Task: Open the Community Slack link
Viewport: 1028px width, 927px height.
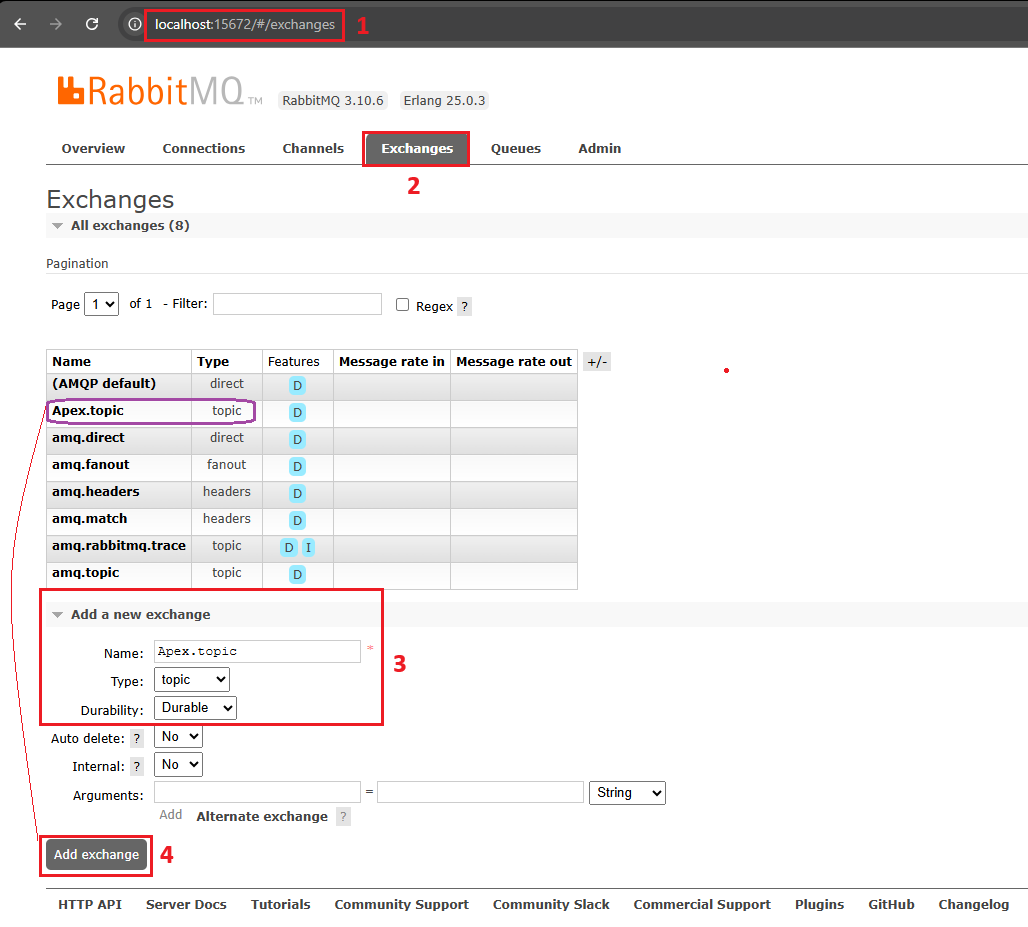Action: 551,904
